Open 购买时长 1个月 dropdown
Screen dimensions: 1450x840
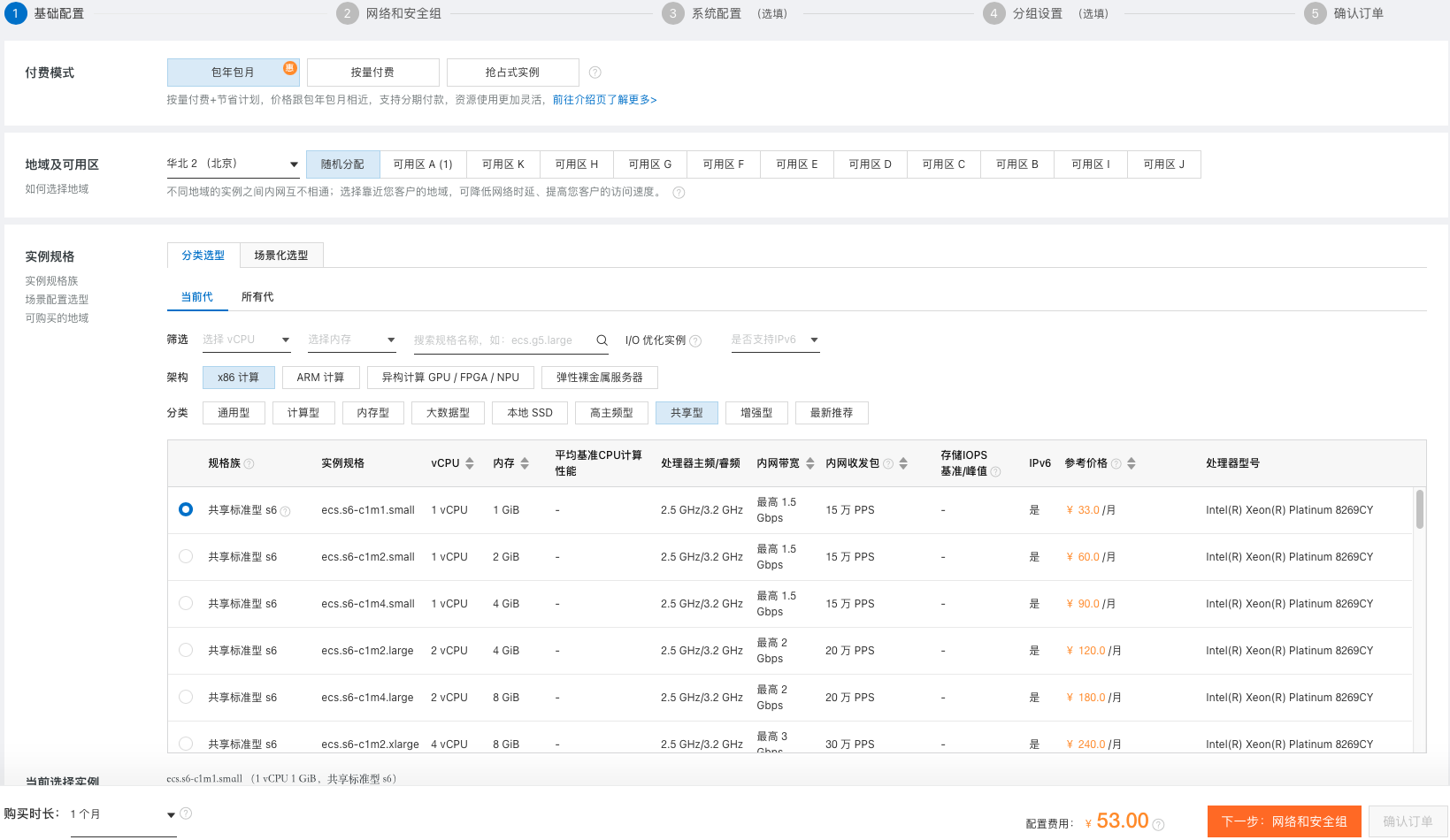tap(123, 814)
